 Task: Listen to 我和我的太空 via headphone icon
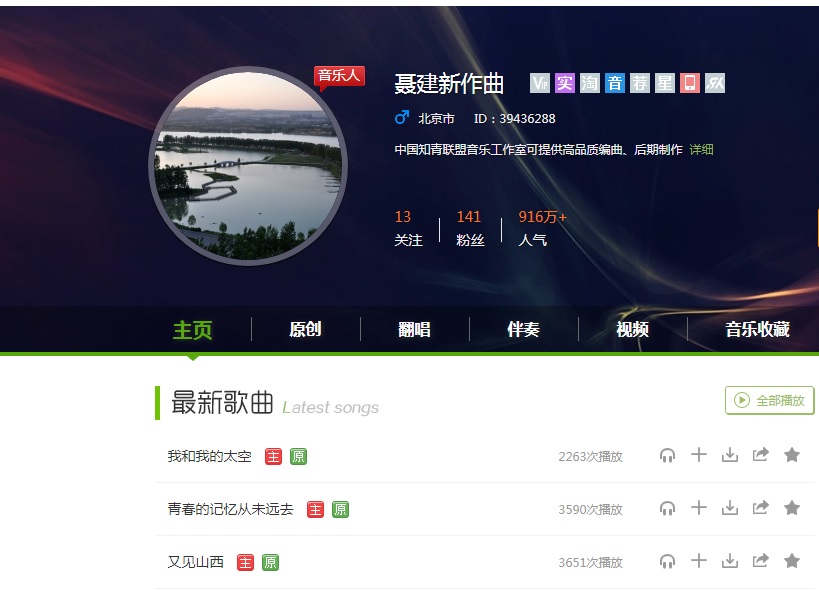click(x=668, y=456)
